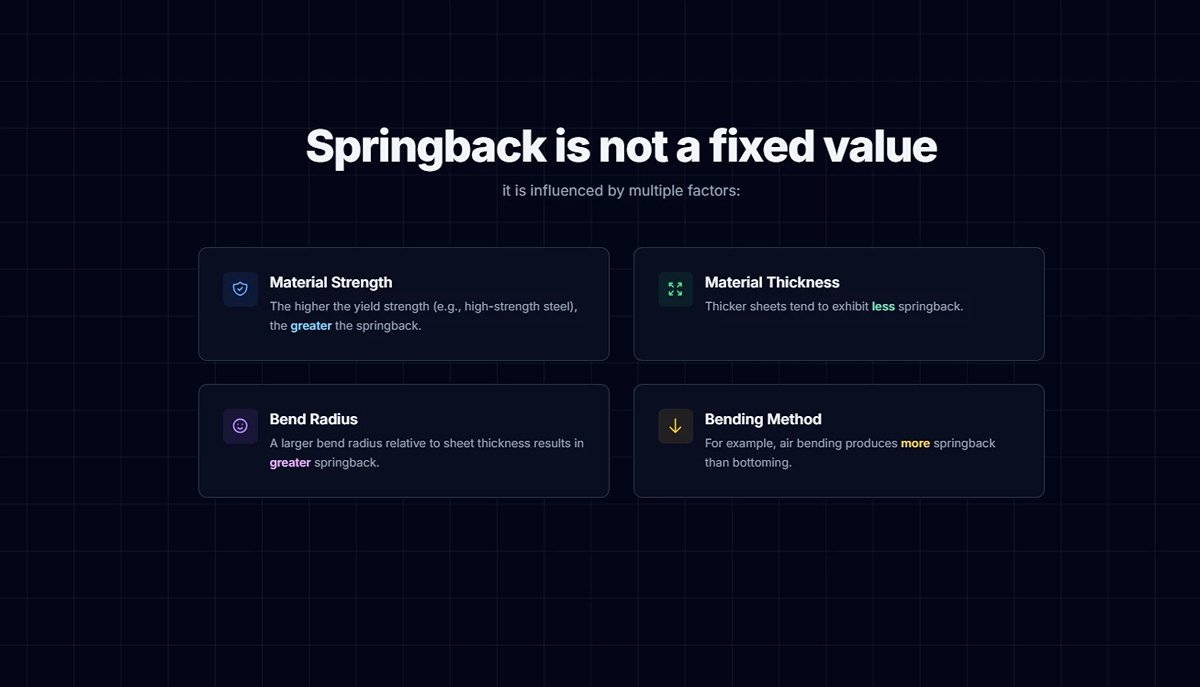
Task: Click the green expand-arrows icon for Material Thickness
Action: 675,289
